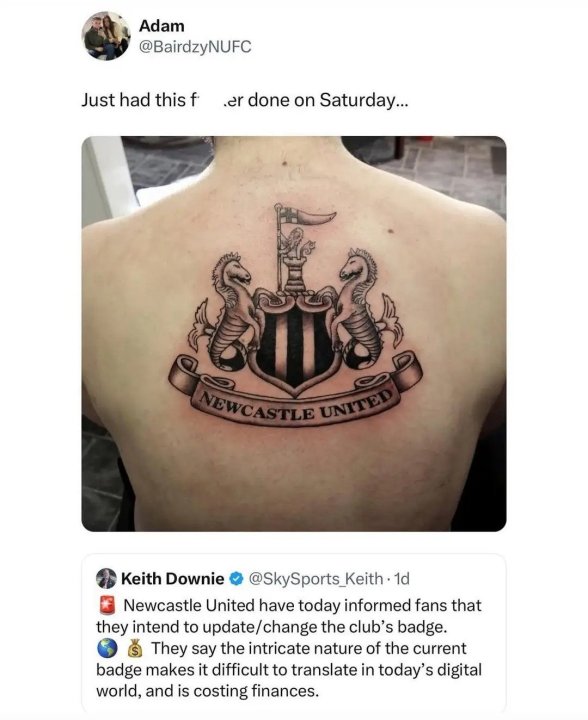Open the Newcastle United tattoo photo
Viewport: 588px width, 720px height.
tap(294, 333)
